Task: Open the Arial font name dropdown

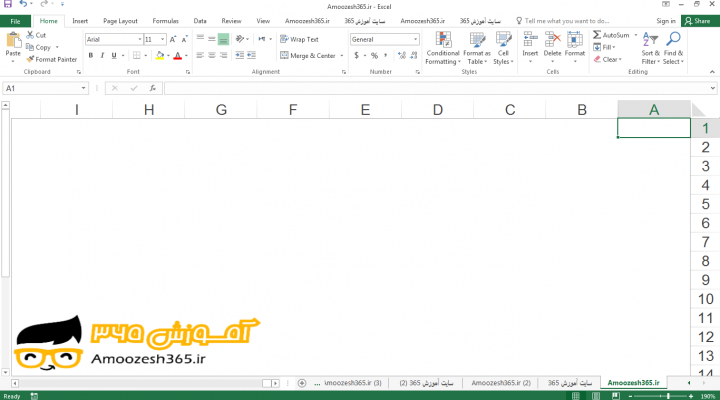Action: (x=140, y=39)
